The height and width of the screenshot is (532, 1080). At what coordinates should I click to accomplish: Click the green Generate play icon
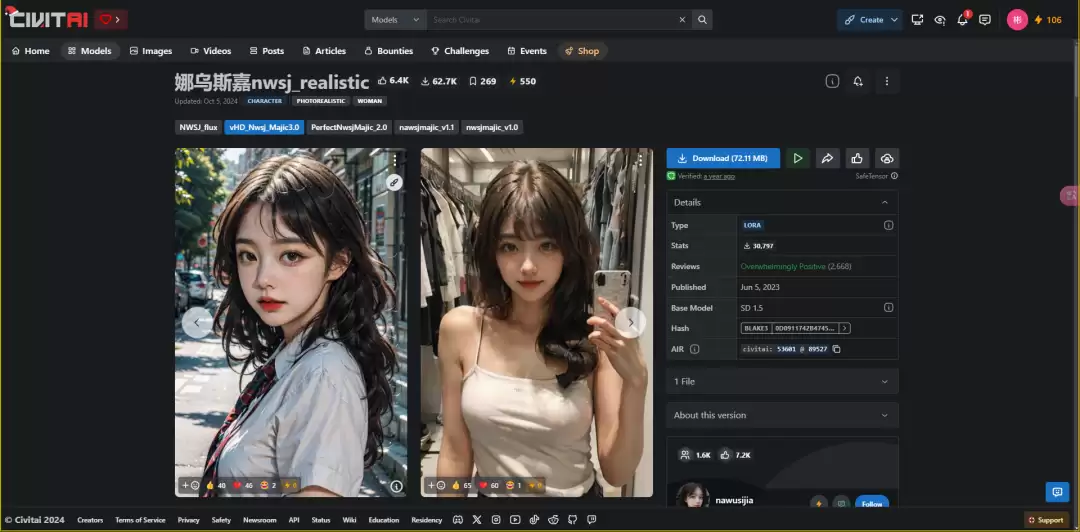pos(797,158)
